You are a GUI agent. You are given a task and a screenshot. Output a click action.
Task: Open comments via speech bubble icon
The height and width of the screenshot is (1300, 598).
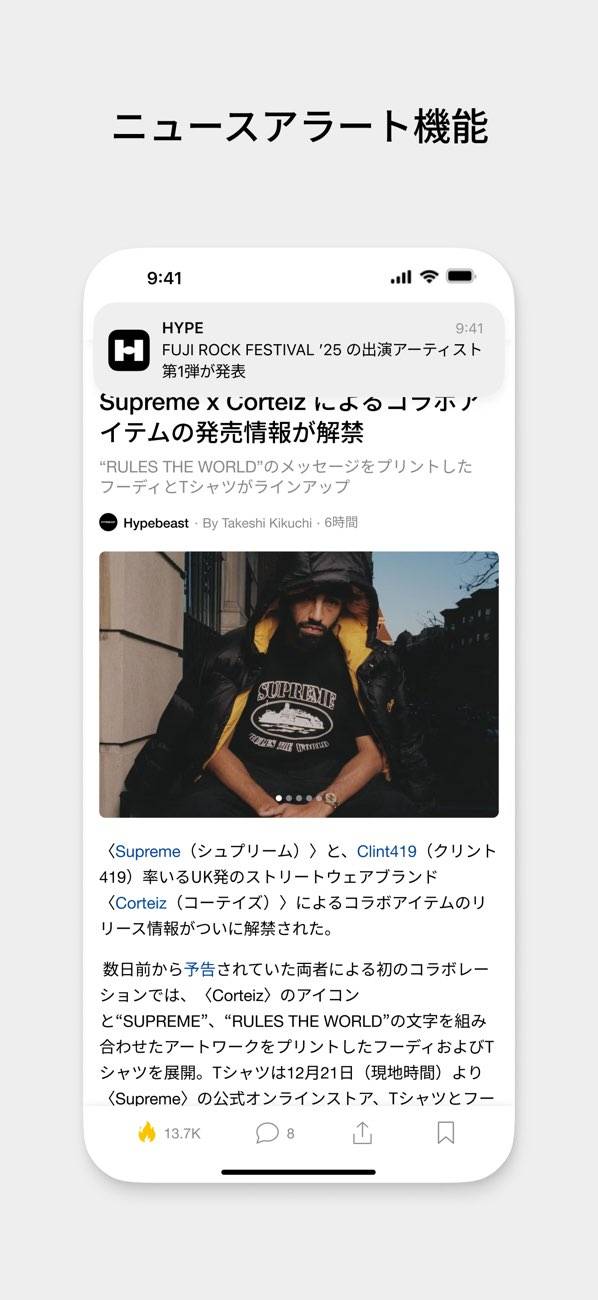[x=267, y=1133]
